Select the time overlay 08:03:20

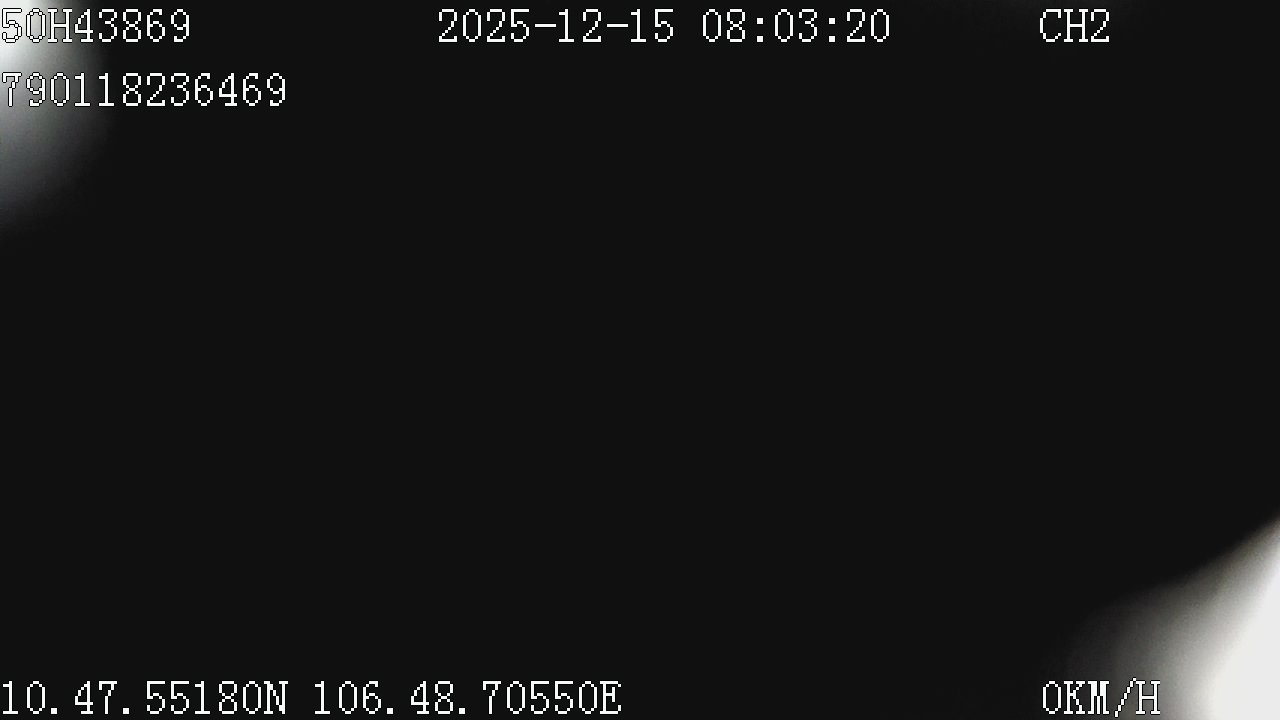pyautogui.click(x=796, y=27)
